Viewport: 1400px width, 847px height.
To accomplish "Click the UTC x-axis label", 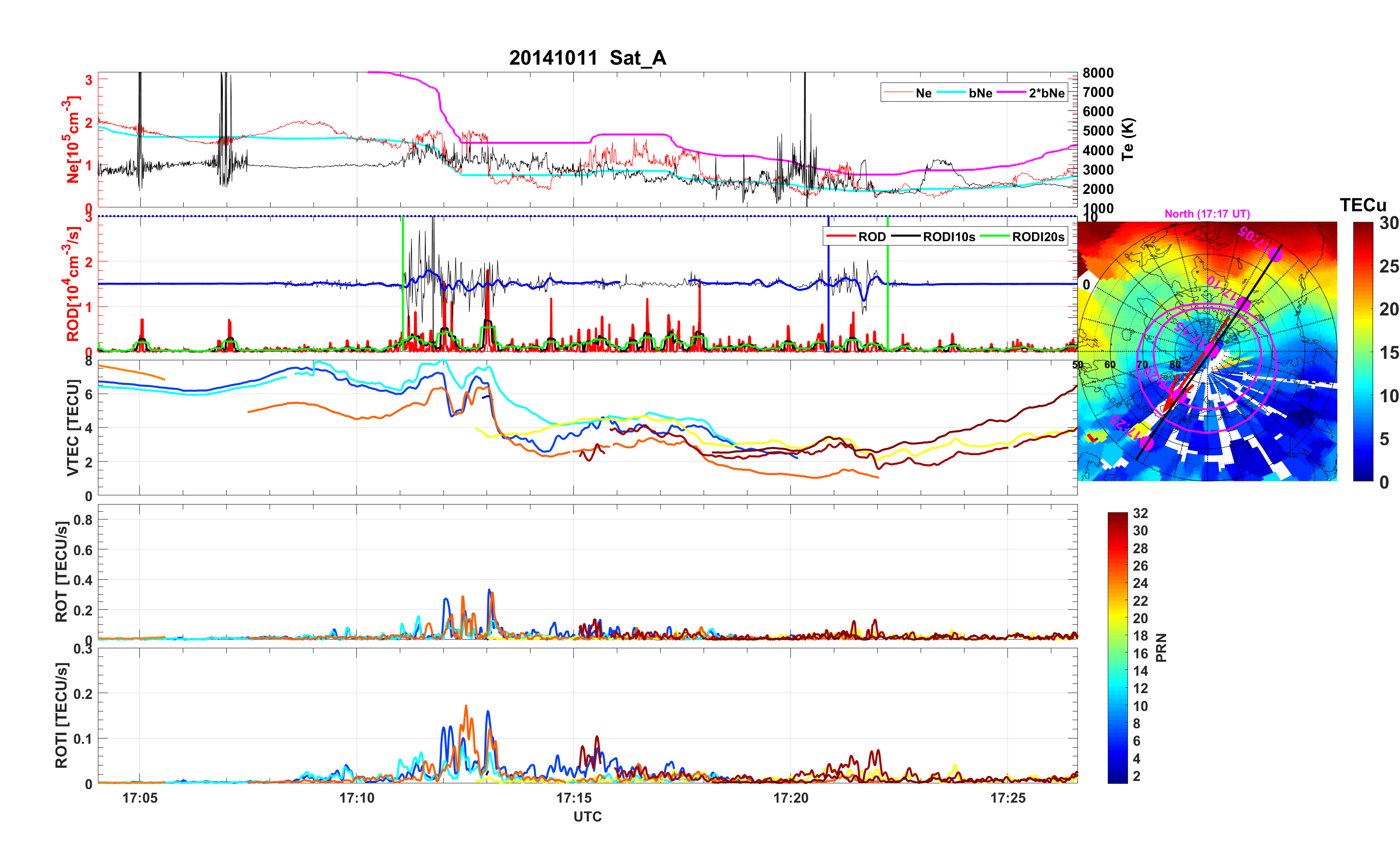I will pyautogui.click(x=587, y=817).
